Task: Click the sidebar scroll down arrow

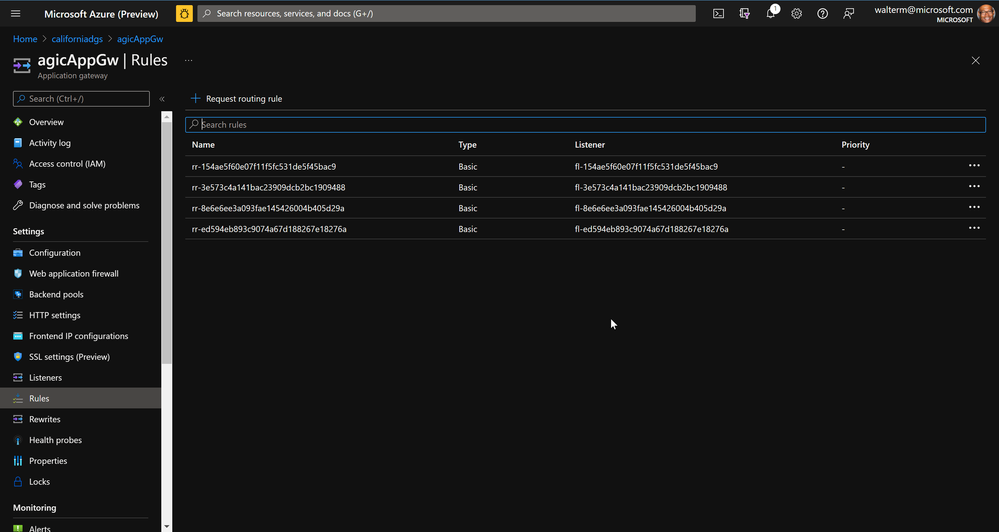Action: (x=166, y=527)
